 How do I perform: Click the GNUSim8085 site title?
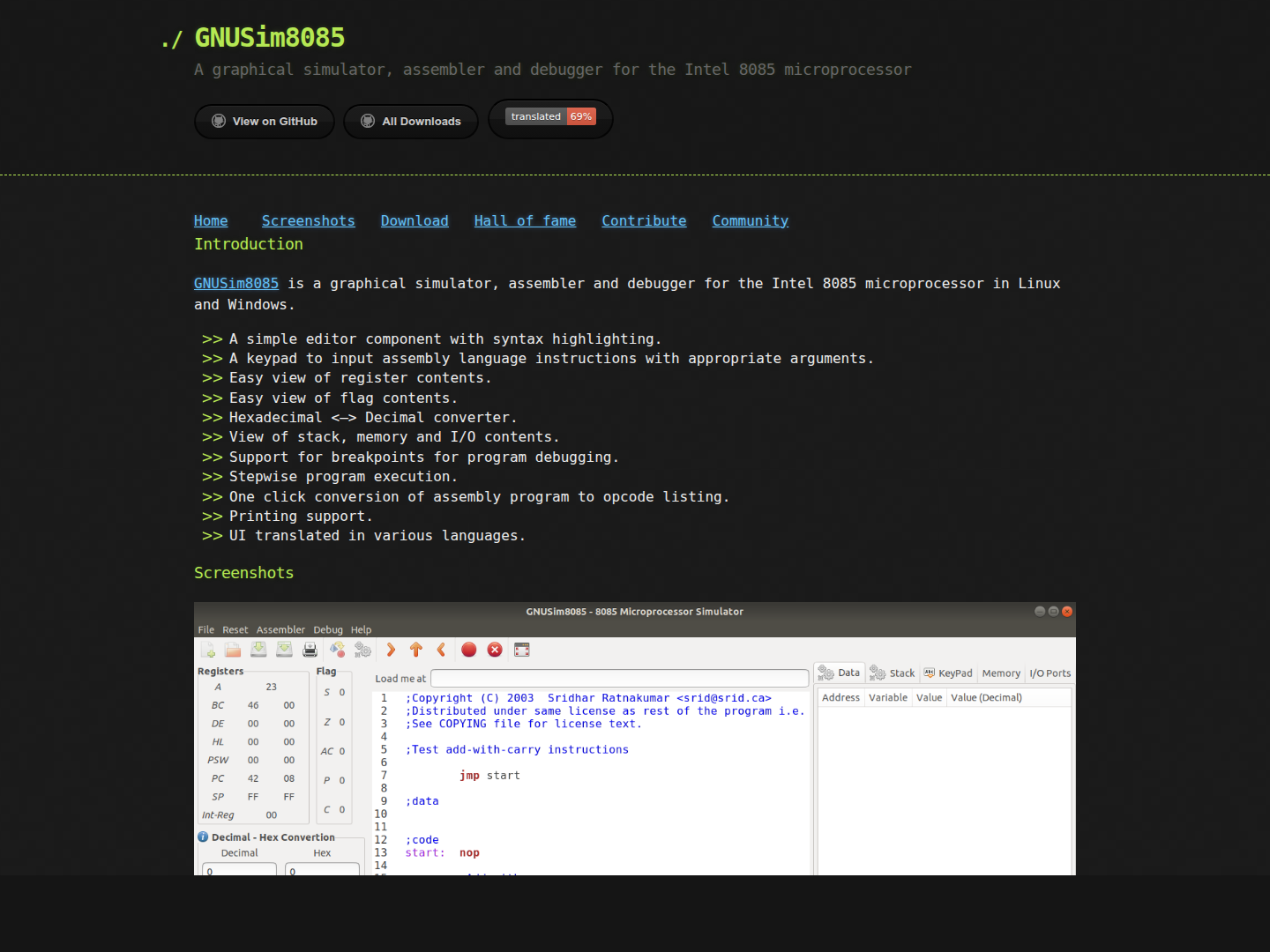(269, 37)
